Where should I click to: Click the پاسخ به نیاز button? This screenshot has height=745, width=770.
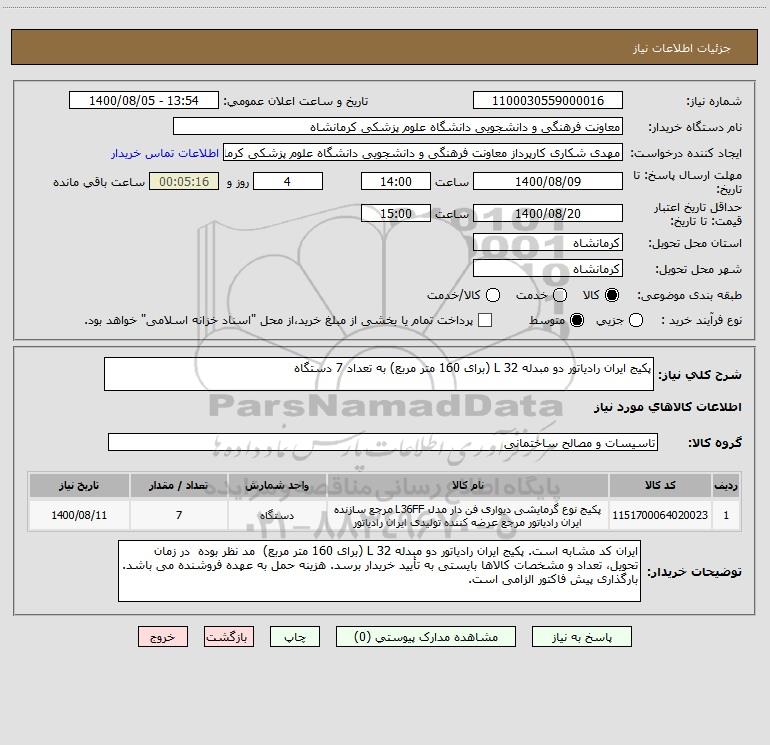581,637
